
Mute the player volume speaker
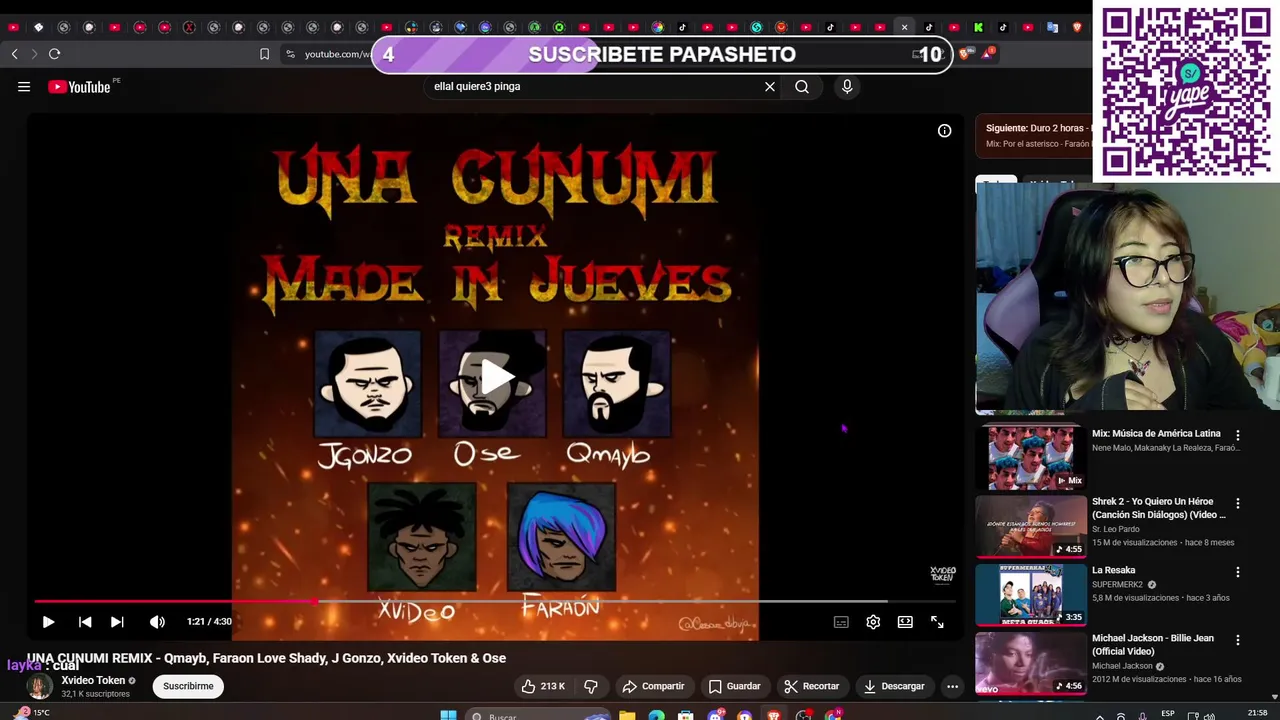pos(157,622)
